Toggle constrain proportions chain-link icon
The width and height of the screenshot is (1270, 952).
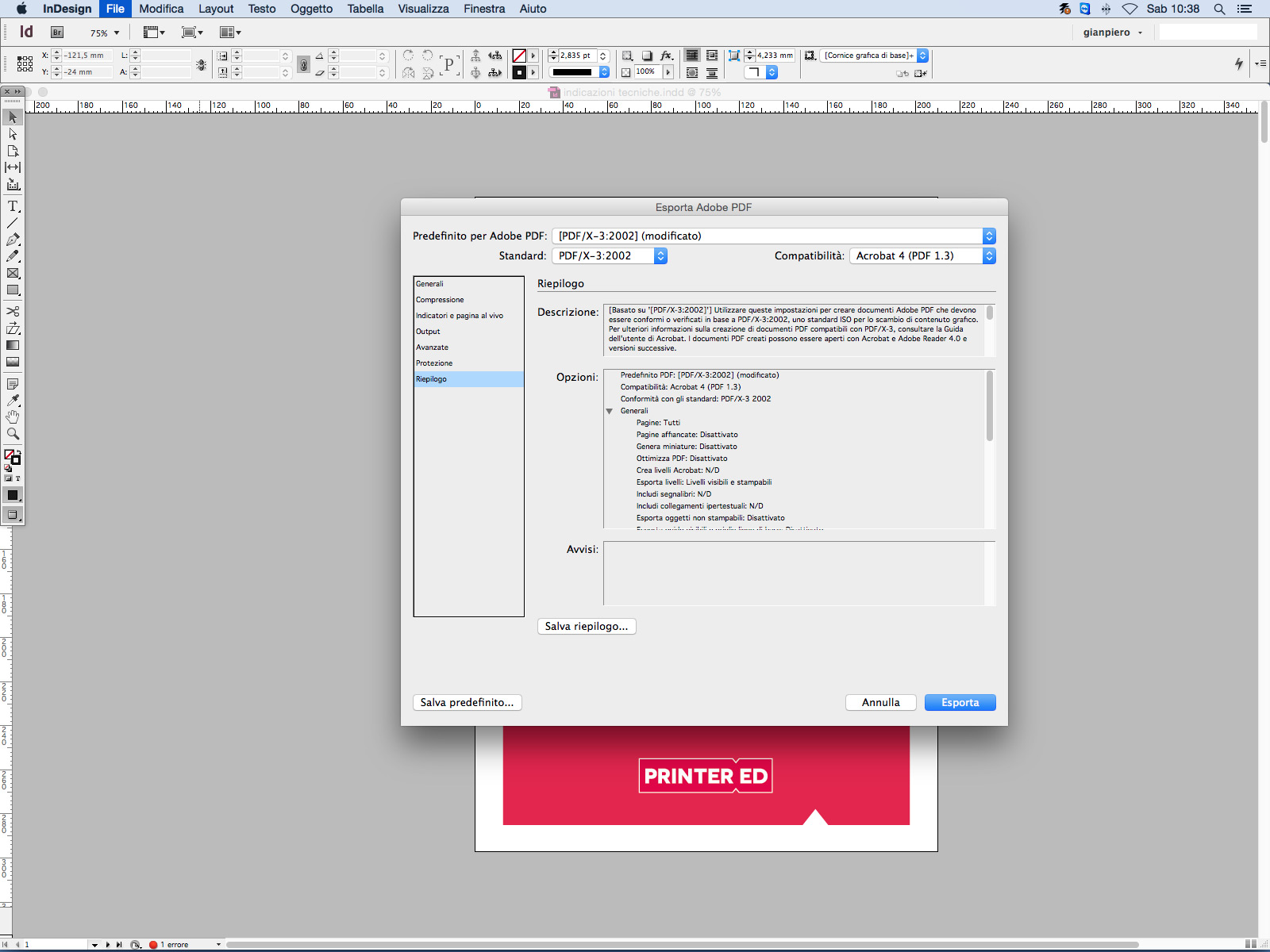pyautogui.click(x=303, y=64)
